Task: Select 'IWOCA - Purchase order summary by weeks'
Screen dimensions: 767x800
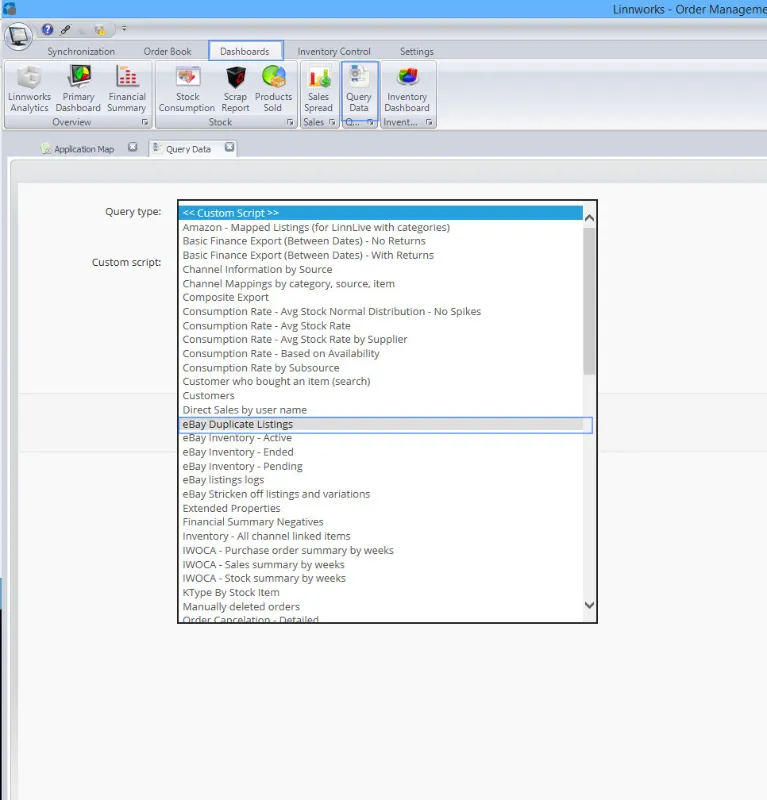Action: [x=381, y=551]
